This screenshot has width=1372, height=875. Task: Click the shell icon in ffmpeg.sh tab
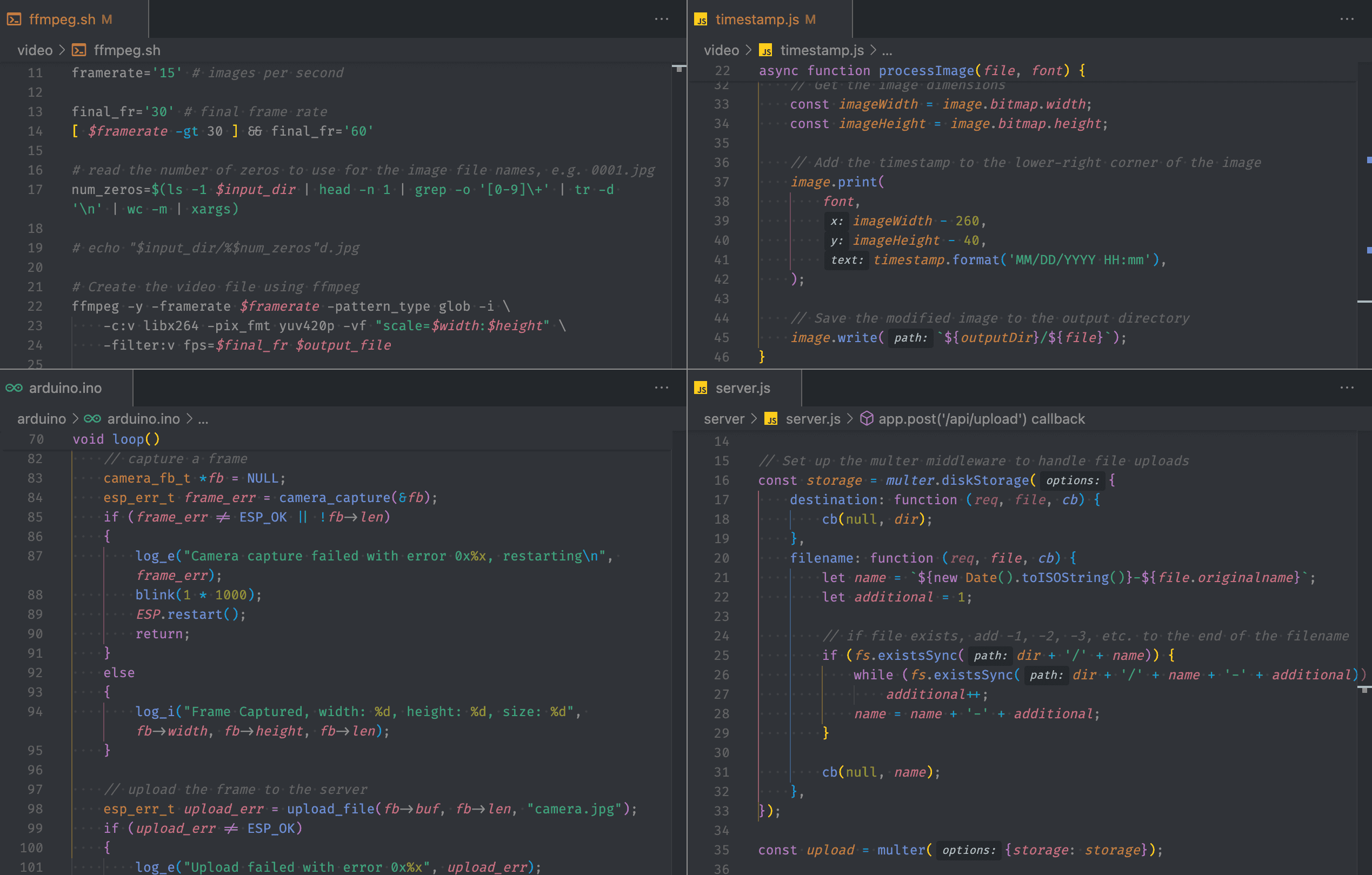point(14,19)
